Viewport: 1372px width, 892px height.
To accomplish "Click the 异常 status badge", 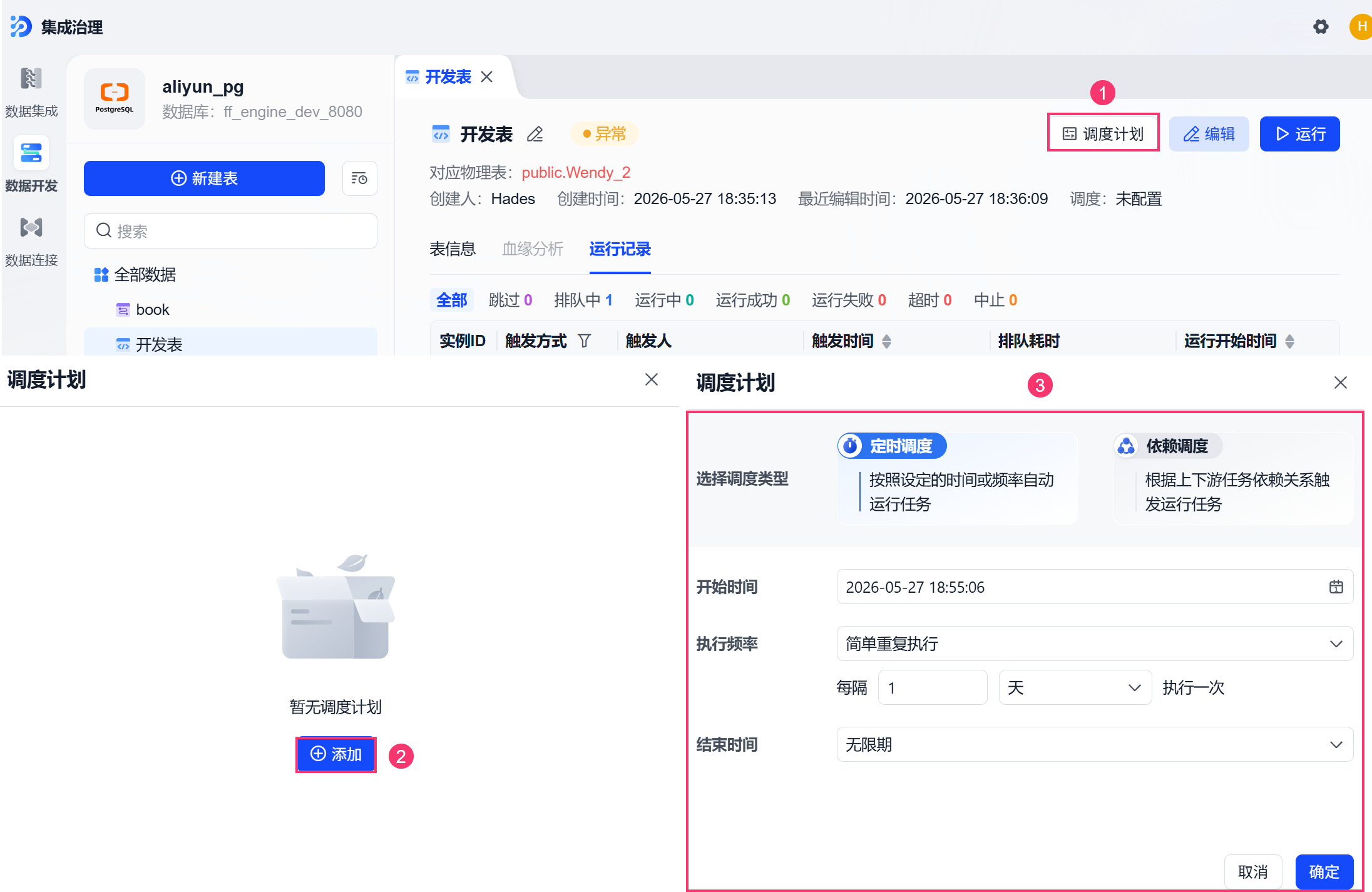I will (604, 133).
